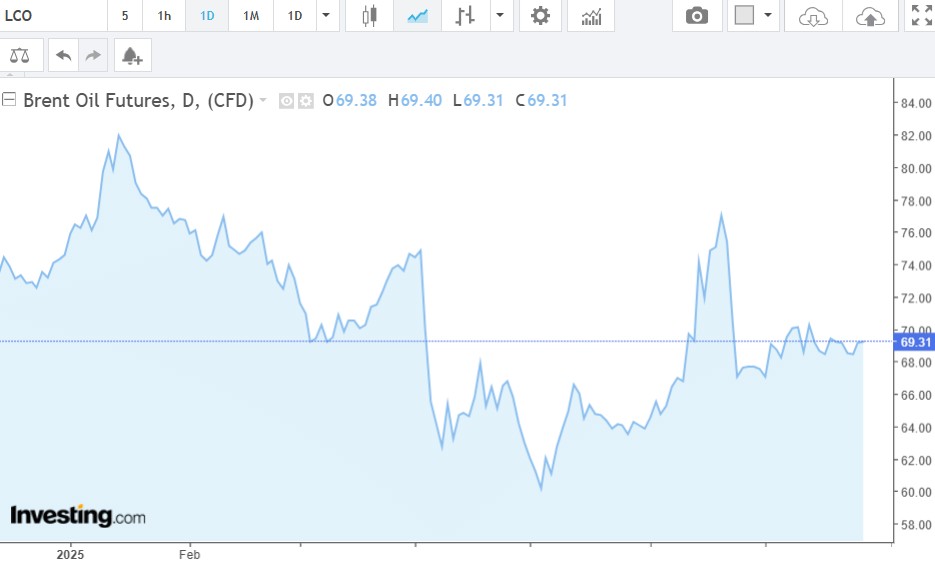This screenshot has width=935, height=561.
Task: Click the compare symbols scale icon
Action: (x=20, y=56)
